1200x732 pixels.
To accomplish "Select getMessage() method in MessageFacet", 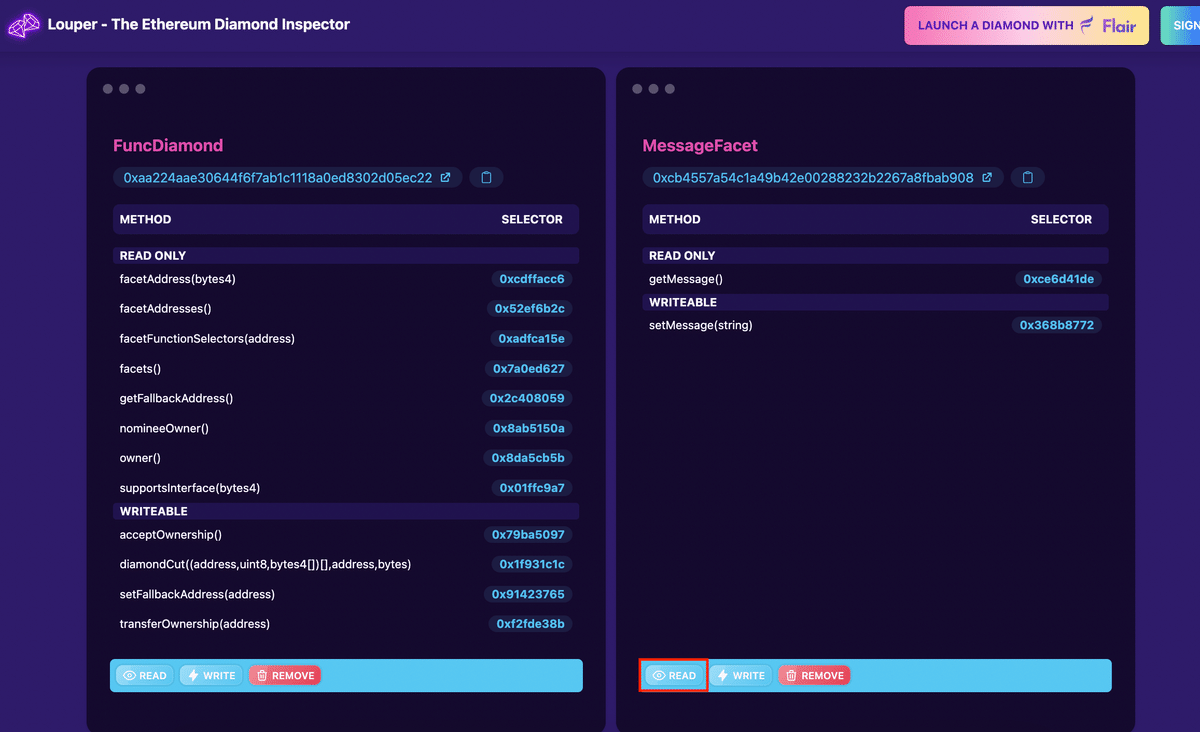I will [x=686, y=279].
